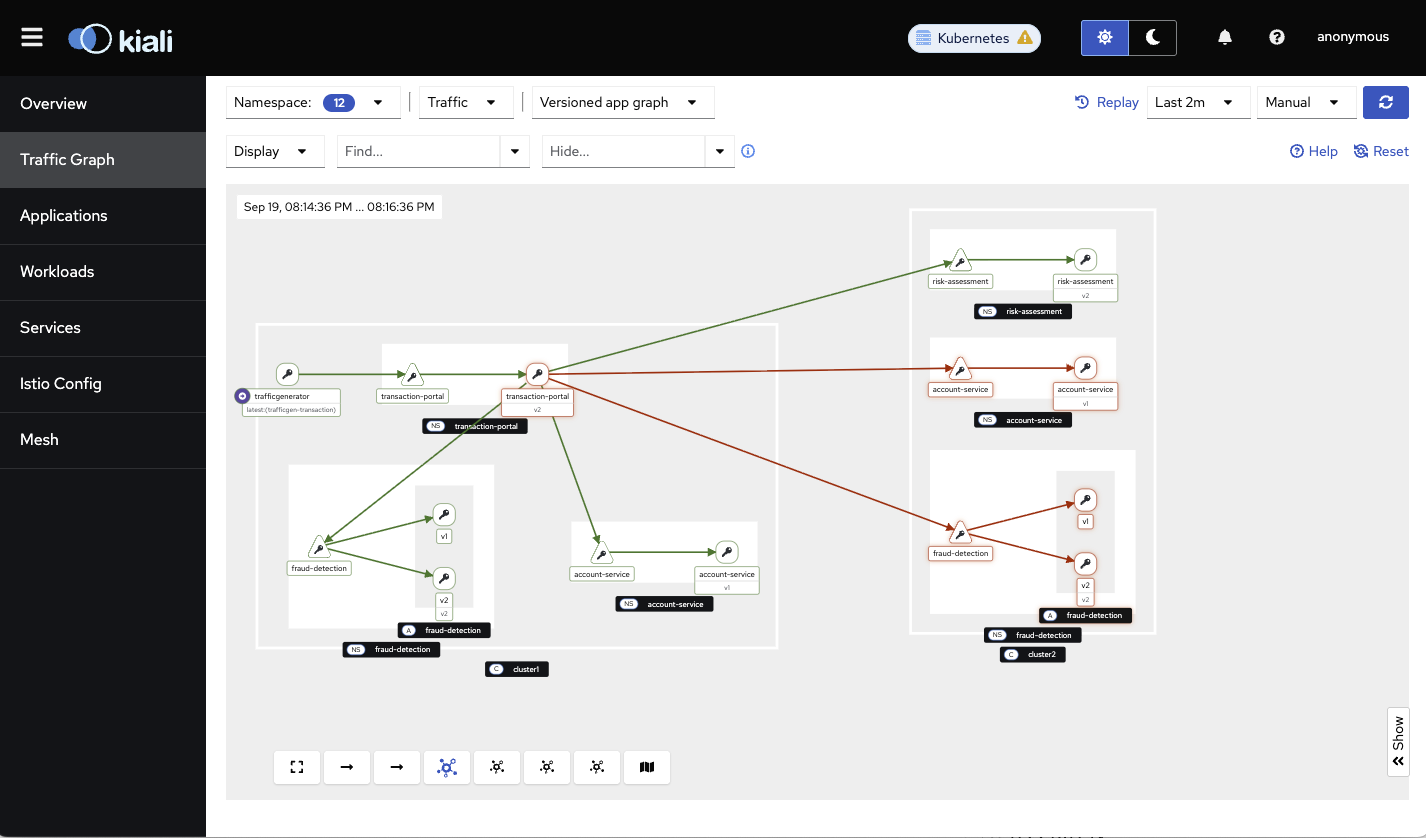1426x838 pixels.
Task: Open Workloads from the sidebar
Action: click(57, 272)
